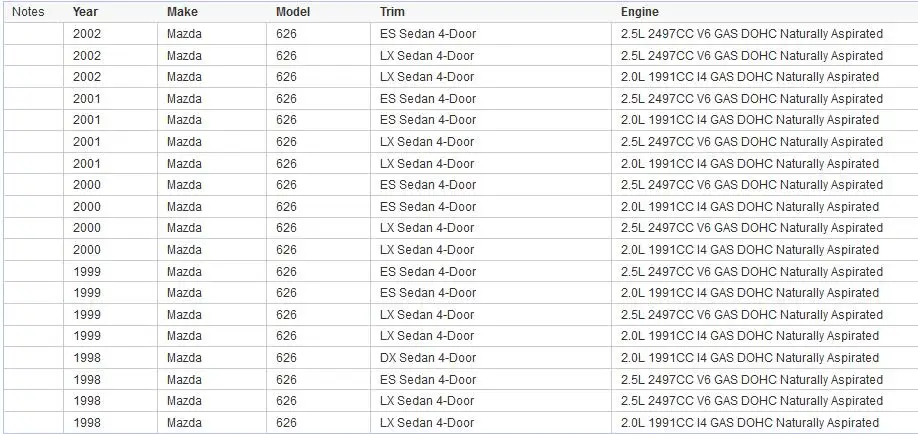Image resolution: width=918 pixels, height=434 pixels.
Task: Click the empty Notes cell in the 1998 DX row
Action: [x=33, y=358]
